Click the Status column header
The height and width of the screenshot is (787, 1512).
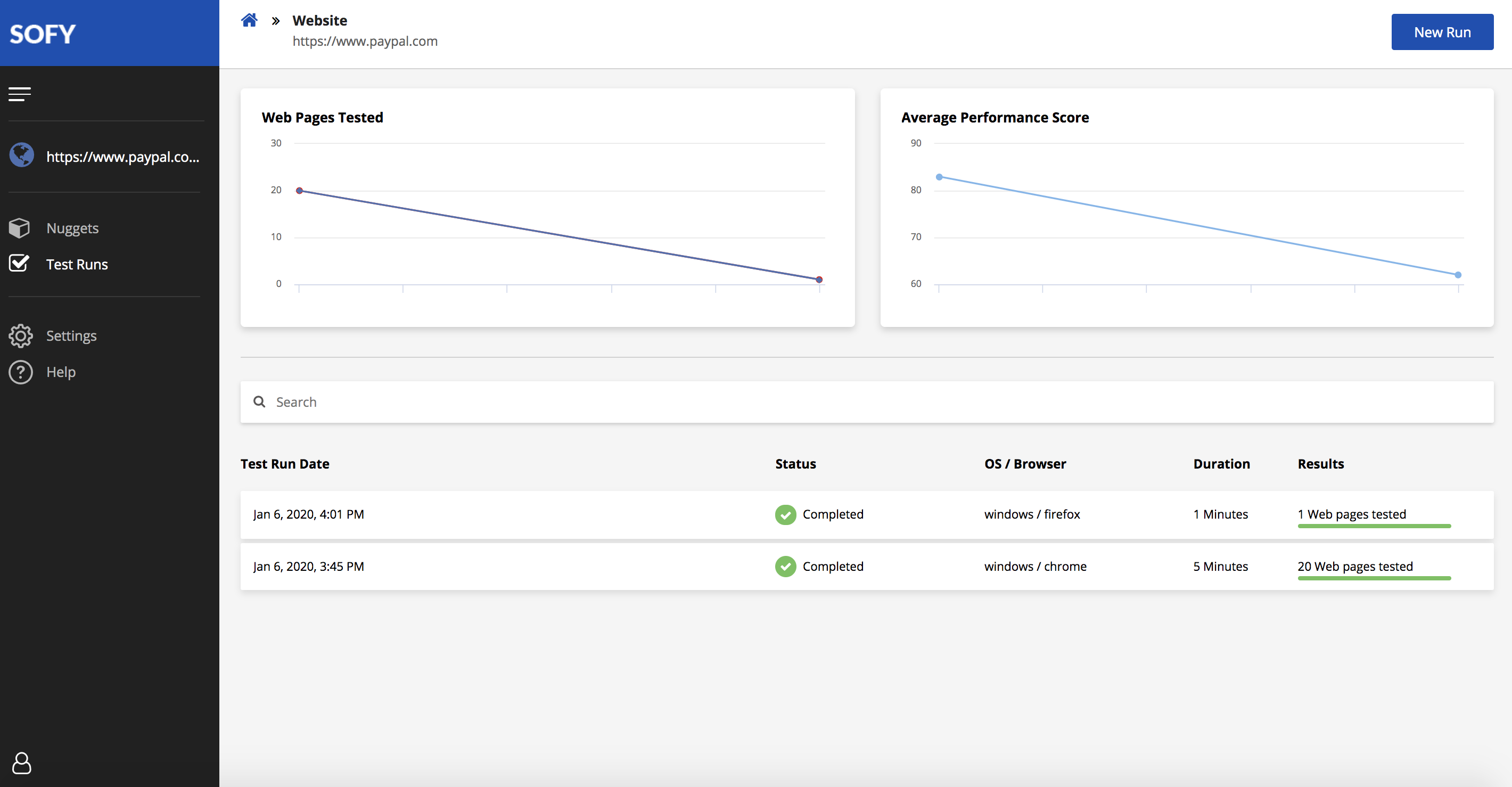[795, 464]
